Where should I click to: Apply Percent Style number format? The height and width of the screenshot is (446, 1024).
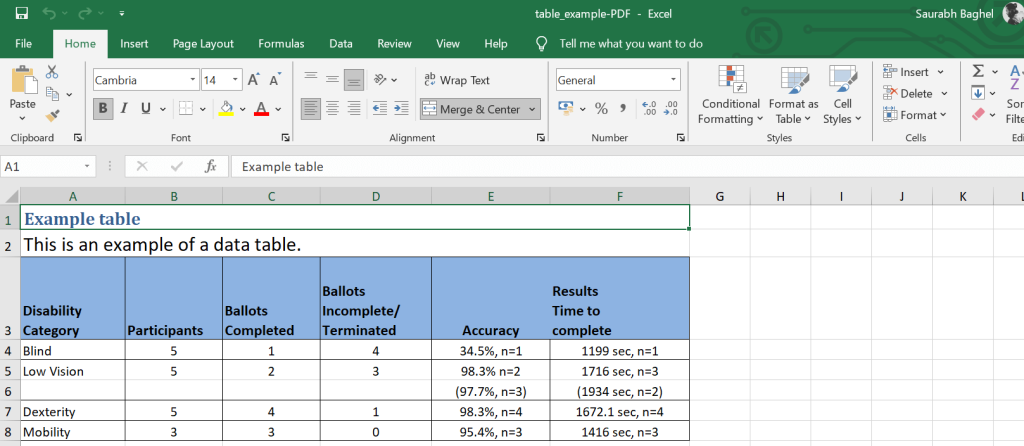coord(601,108)
